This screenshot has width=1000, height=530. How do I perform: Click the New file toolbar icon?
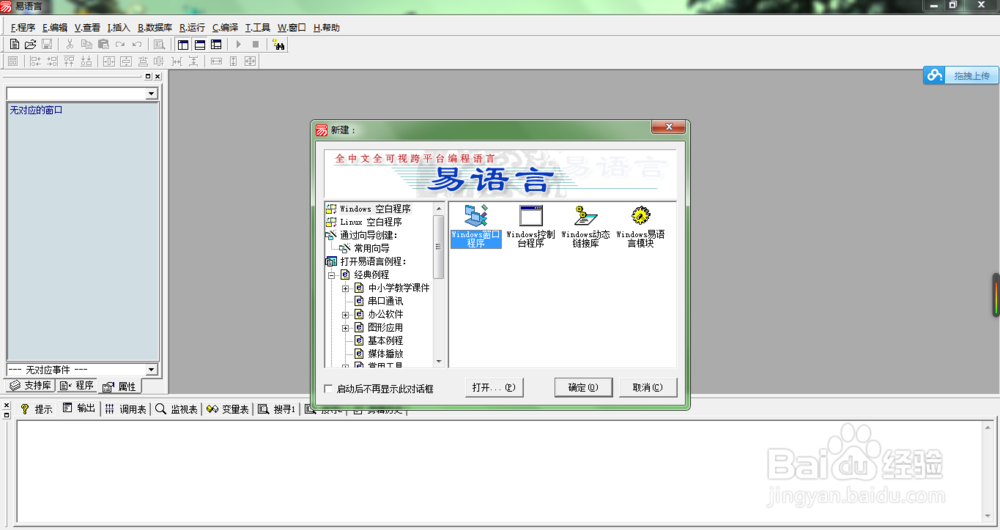click(14, 44)
